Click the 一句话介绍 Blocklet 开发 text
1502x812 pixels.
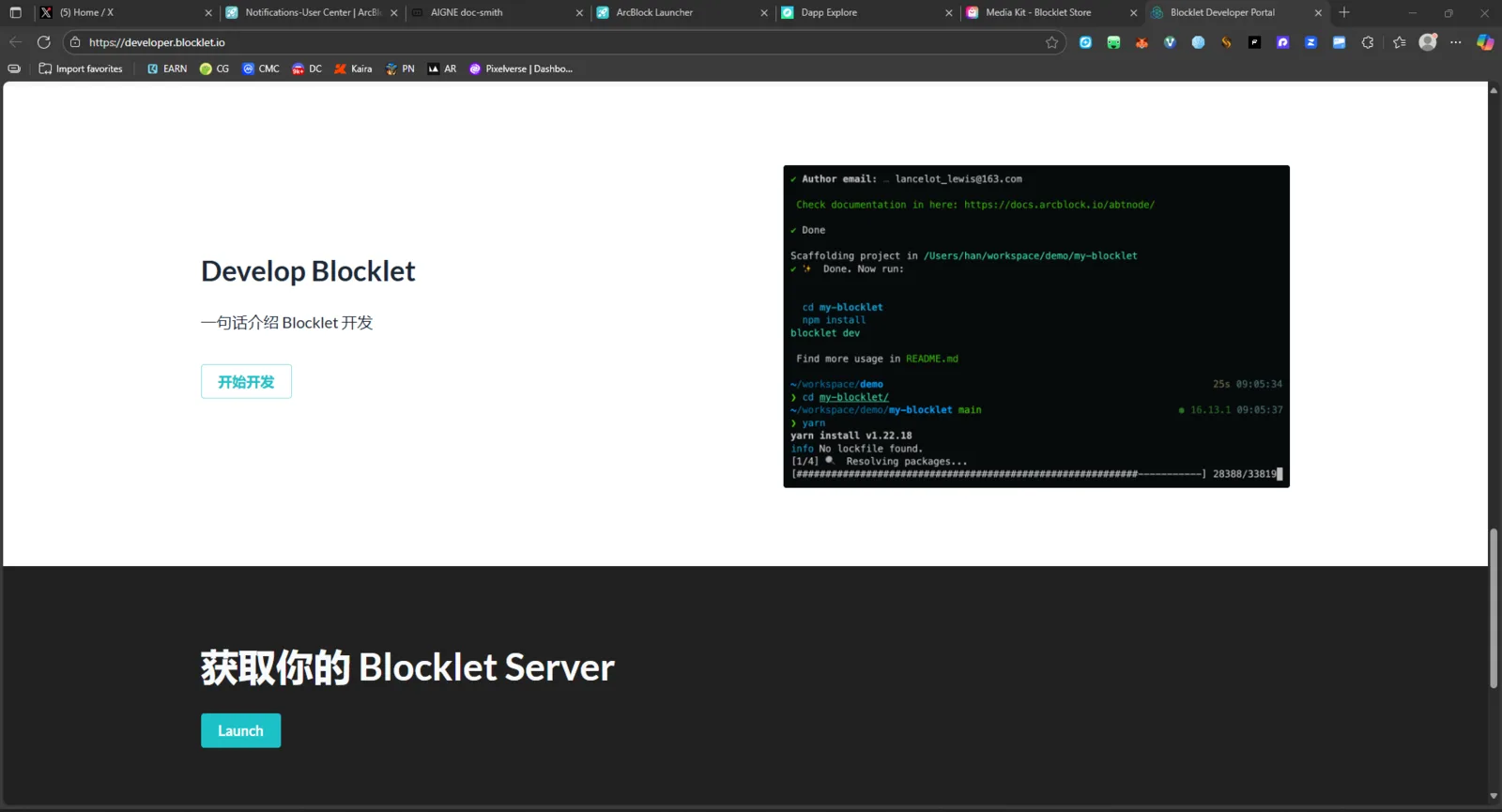(x=286, y=323)
